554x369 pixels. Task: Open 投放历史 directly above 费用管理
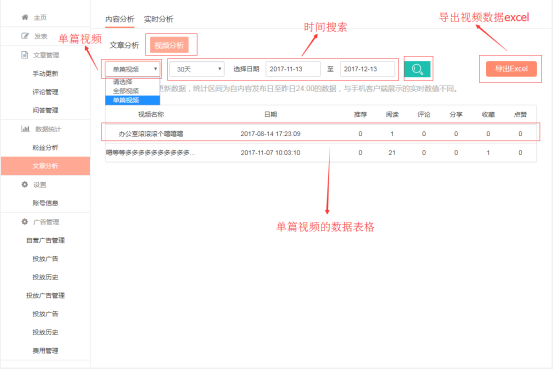[x=45, y=332]
